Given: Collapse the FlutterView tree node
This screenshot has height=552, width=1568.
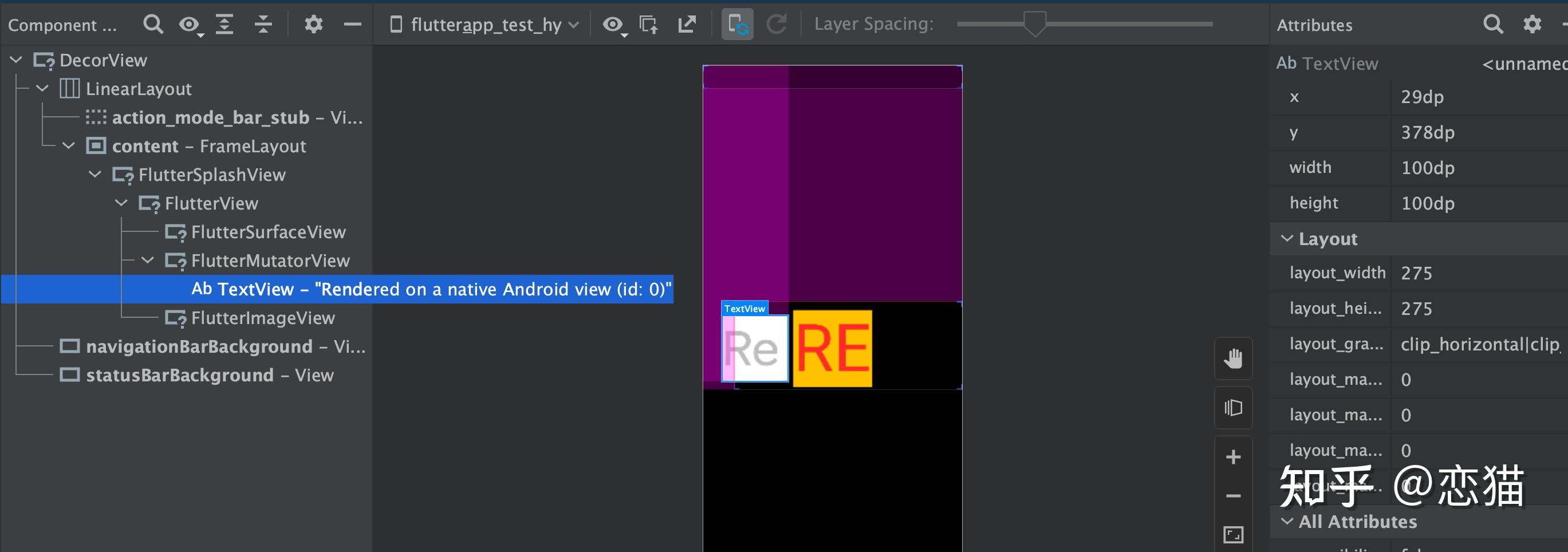Looking at the screenshot, I should pyautogui.click(x=121, y=203).
